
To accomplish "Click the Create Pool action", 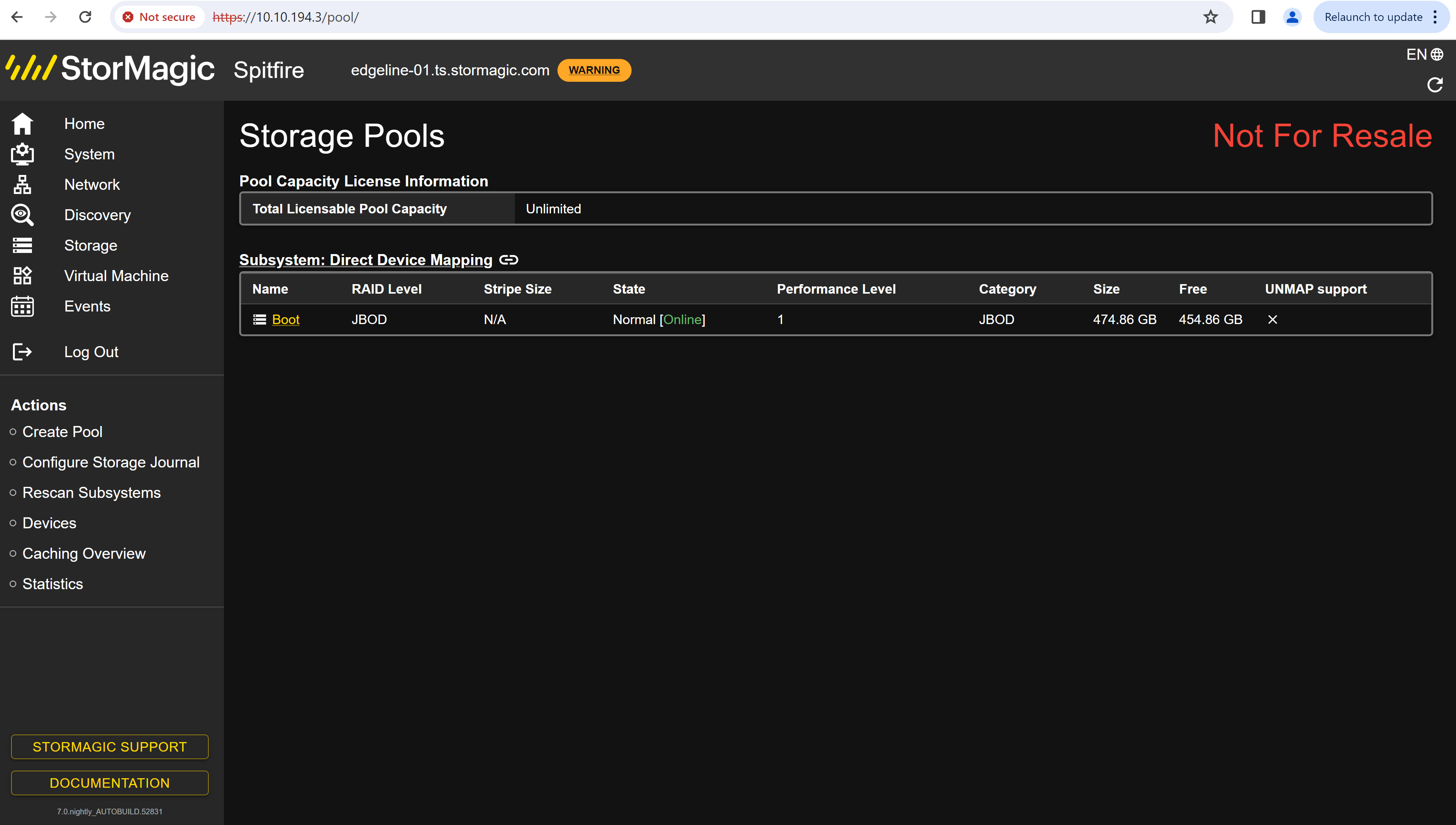I will click(x=62, y=432).
